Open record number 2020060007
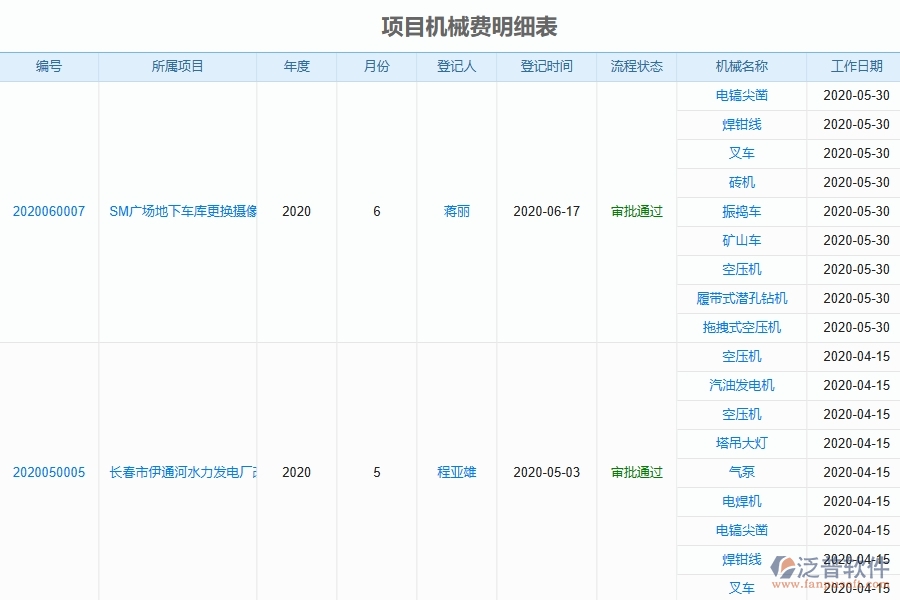900x600 pixels. click(x=49, y=211)
